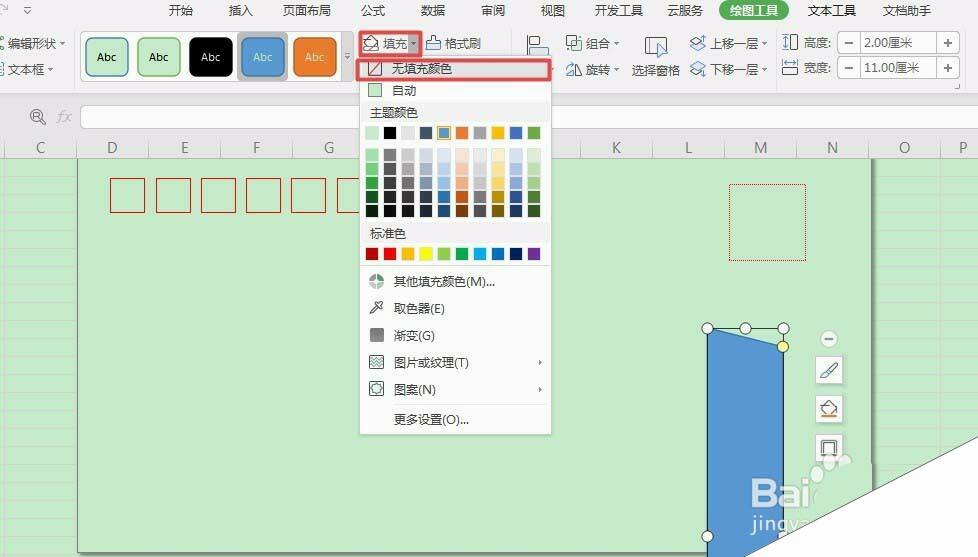The height and width of the screenshot is (557, 978).
Task: Increase 高度 height with plus
Action: coord(948,42)
